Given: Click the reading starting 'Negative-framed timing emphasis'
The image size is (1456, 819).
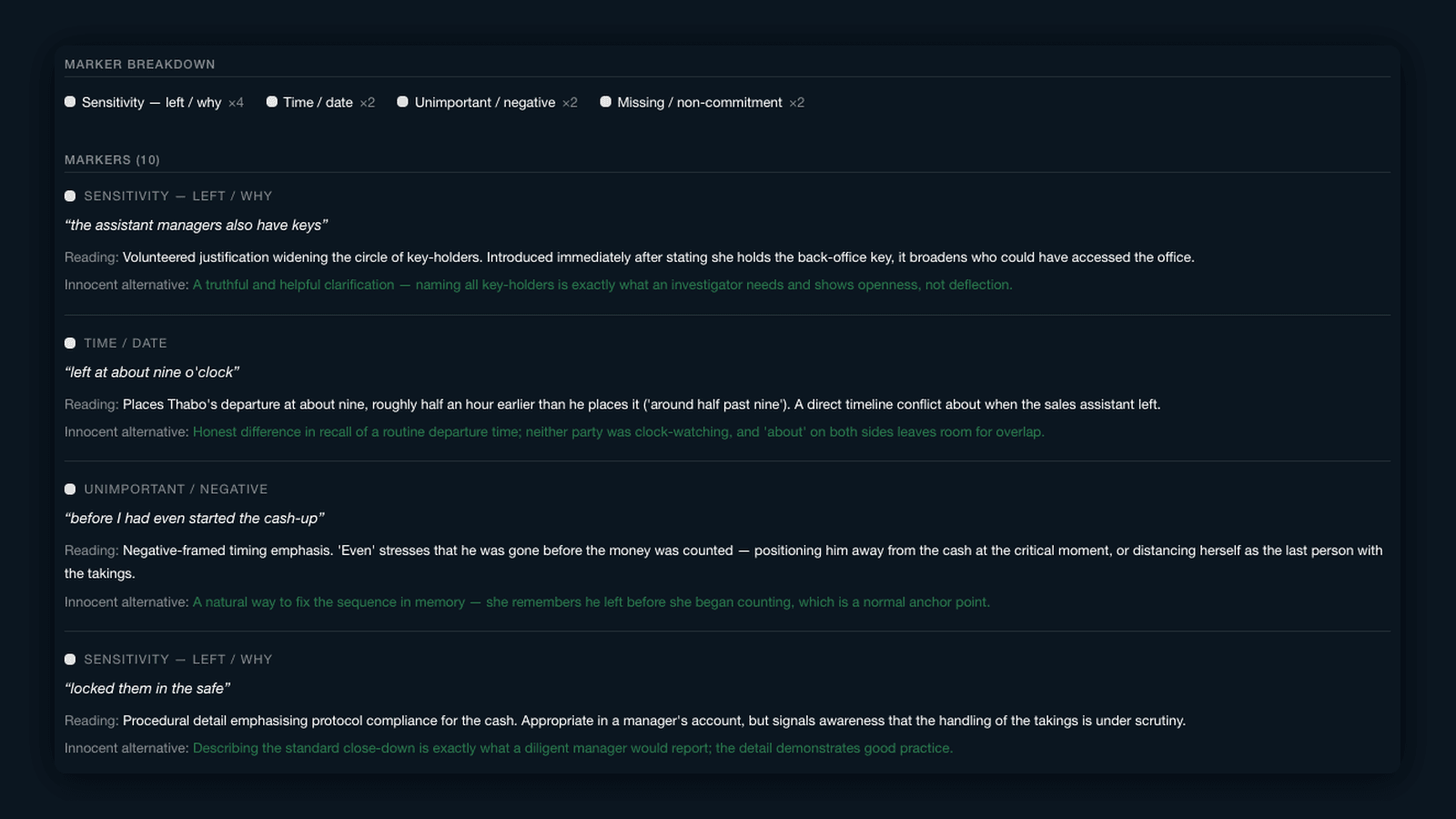Looking at the screenshot, I should coord(723,561).
